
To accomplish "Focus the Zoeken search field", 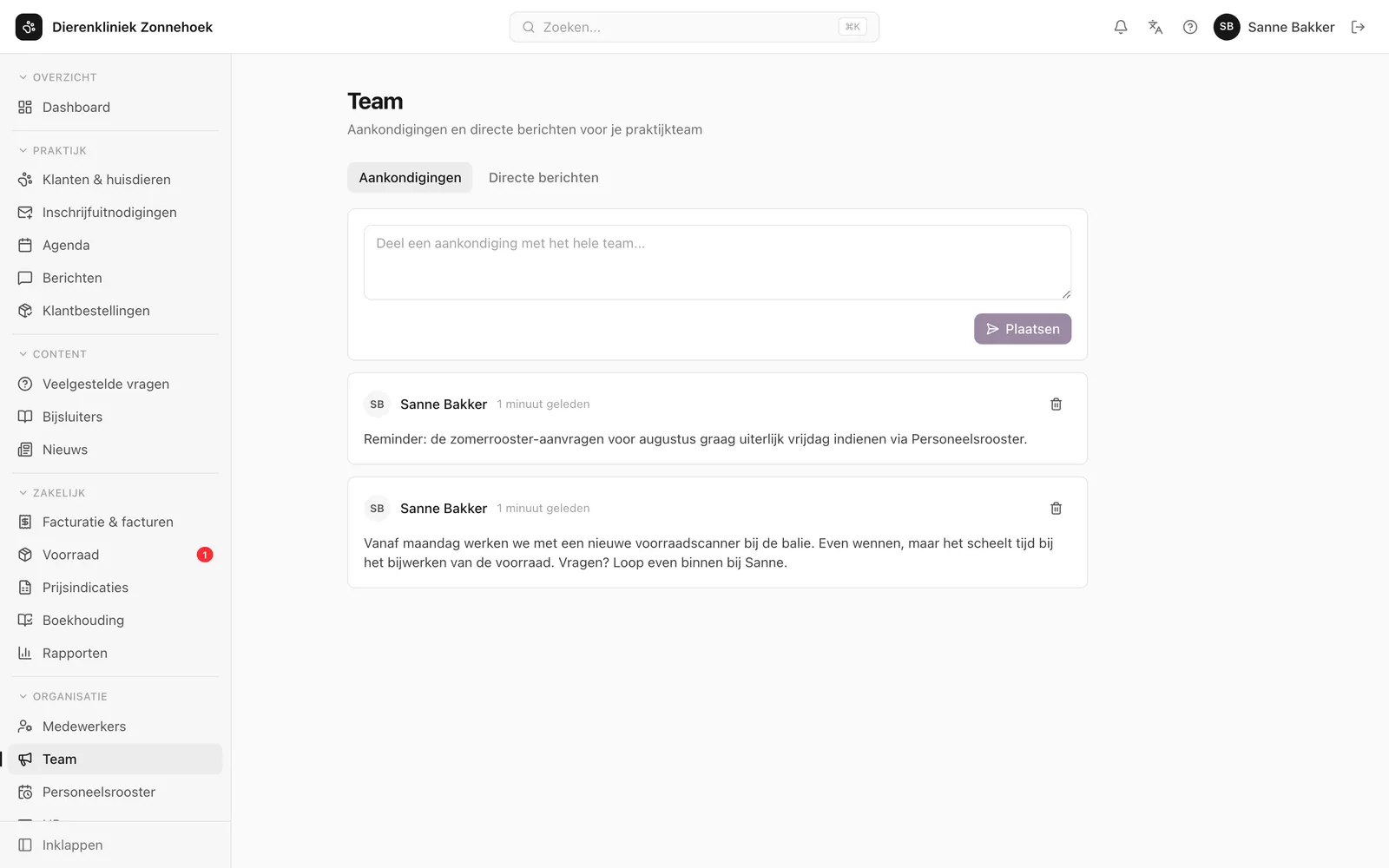I will click(694, 27).
